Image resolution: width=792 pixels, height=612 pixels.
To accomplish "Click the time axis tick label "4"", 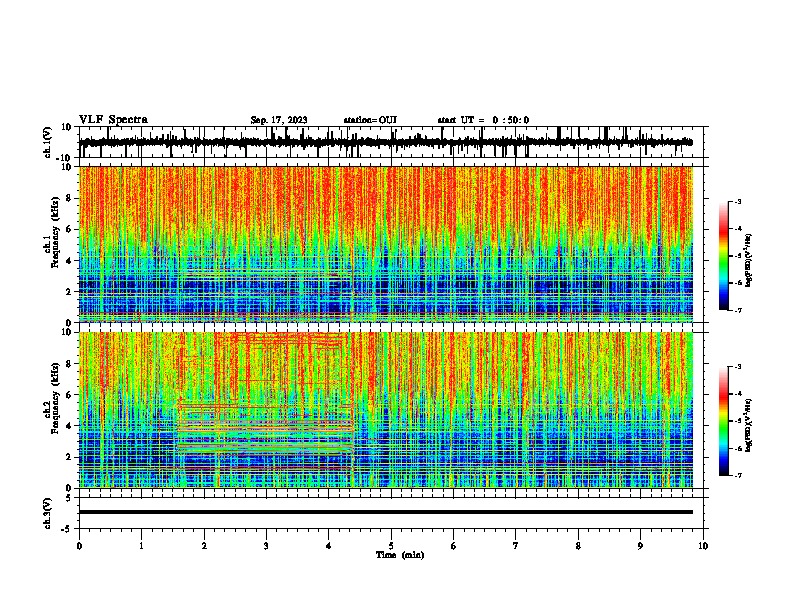I will pos(329,546).
